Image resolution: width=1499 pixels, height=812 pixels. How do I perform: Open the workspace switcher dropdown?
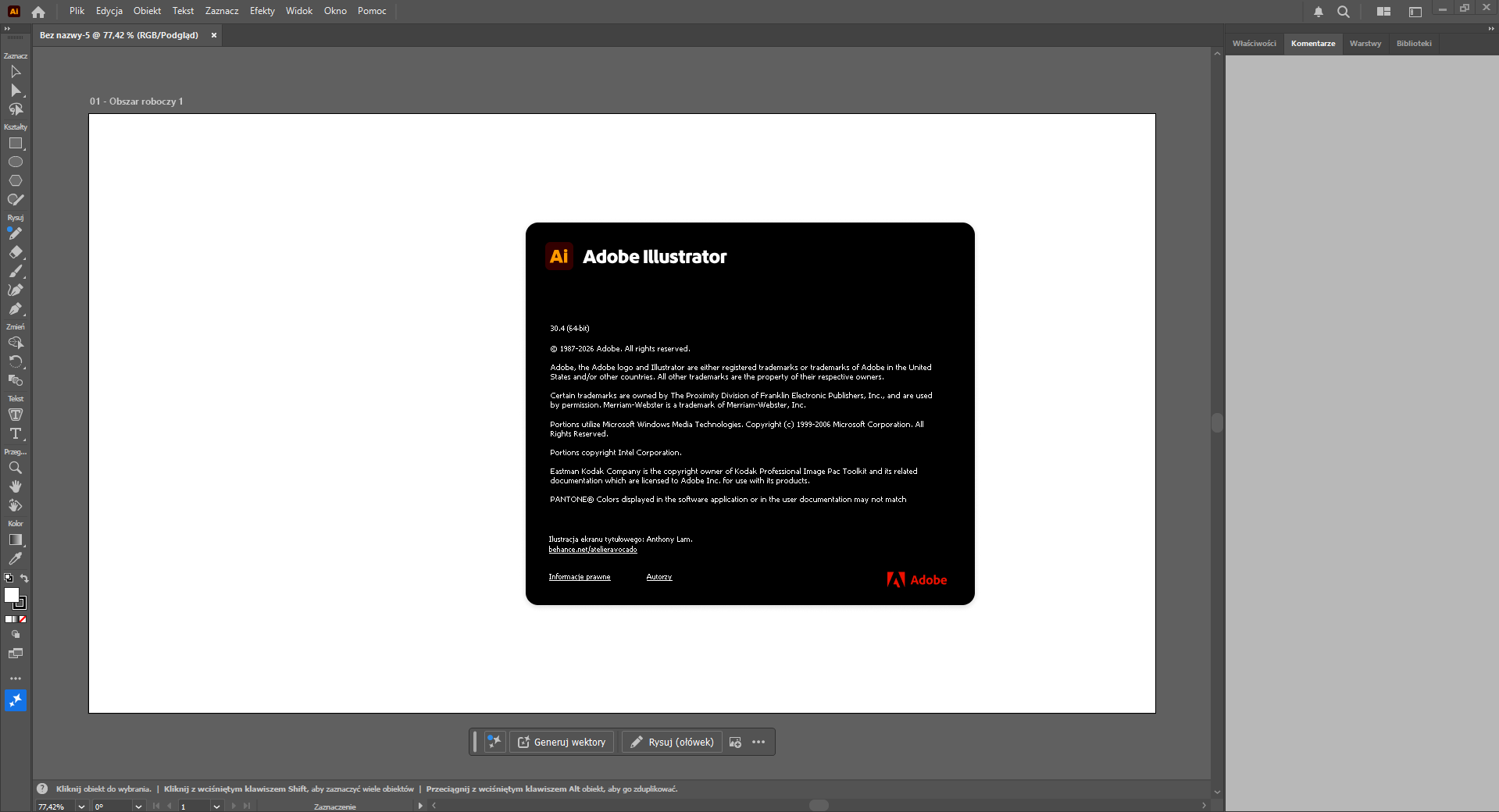click(1415, 12)
